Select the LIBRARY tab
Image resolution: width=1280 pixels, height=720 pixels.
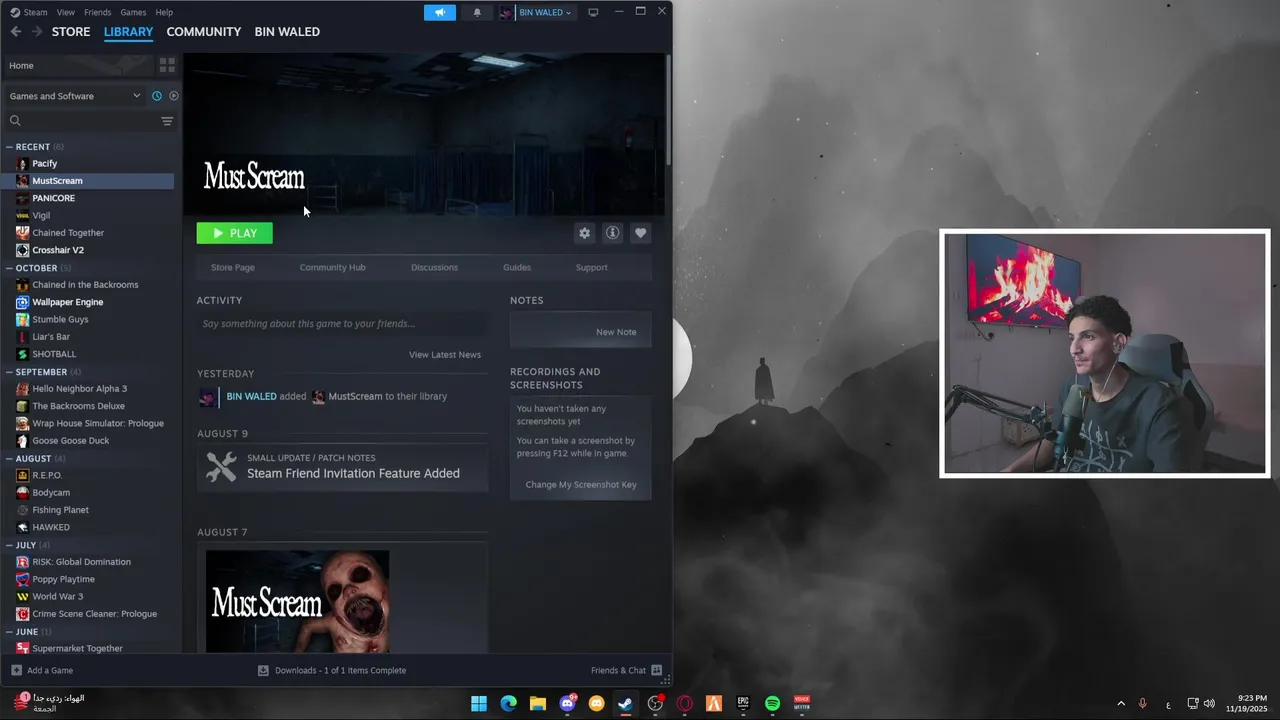pyautogui.click(x=128, y=32)
